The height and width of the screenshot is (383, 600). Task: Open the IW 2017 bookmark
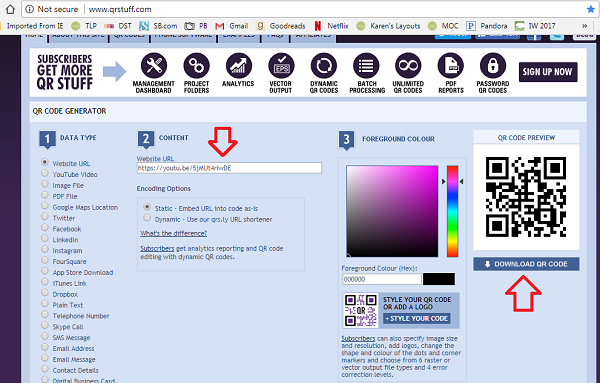click(535, 26)
